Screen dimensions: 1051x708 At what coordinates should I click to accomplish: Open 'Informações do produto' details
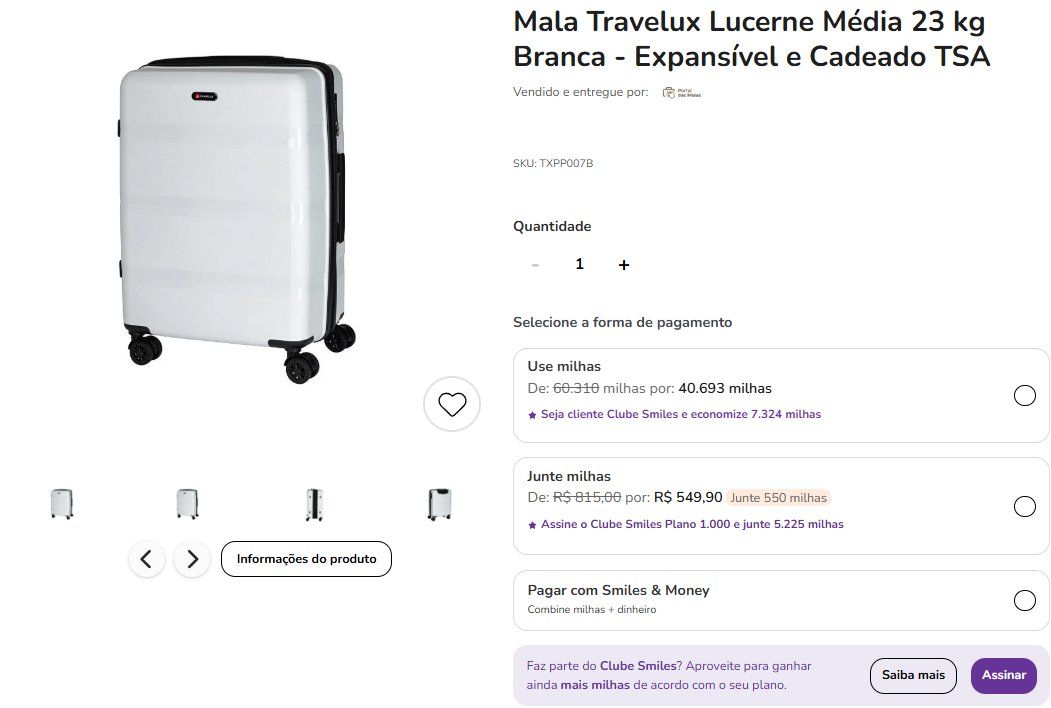[306, 559]
